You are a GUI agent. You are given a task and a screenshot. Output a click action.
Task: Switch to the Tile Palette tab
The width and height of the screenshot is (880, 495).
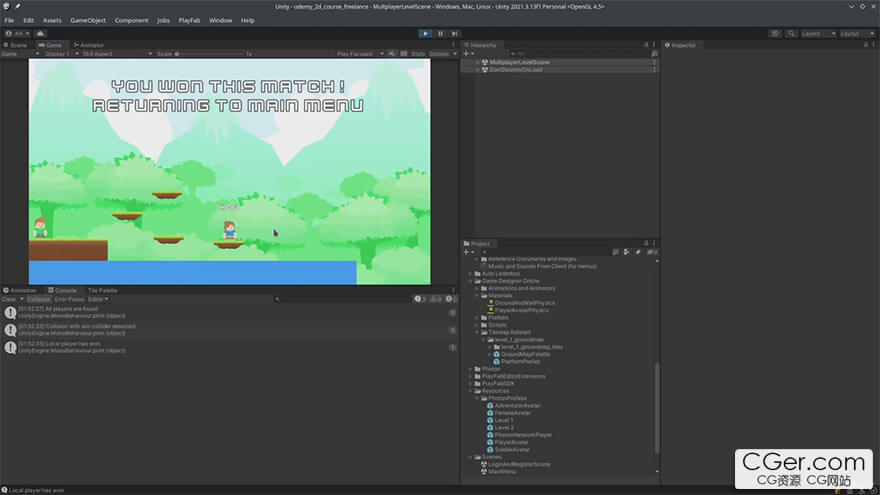102,291
